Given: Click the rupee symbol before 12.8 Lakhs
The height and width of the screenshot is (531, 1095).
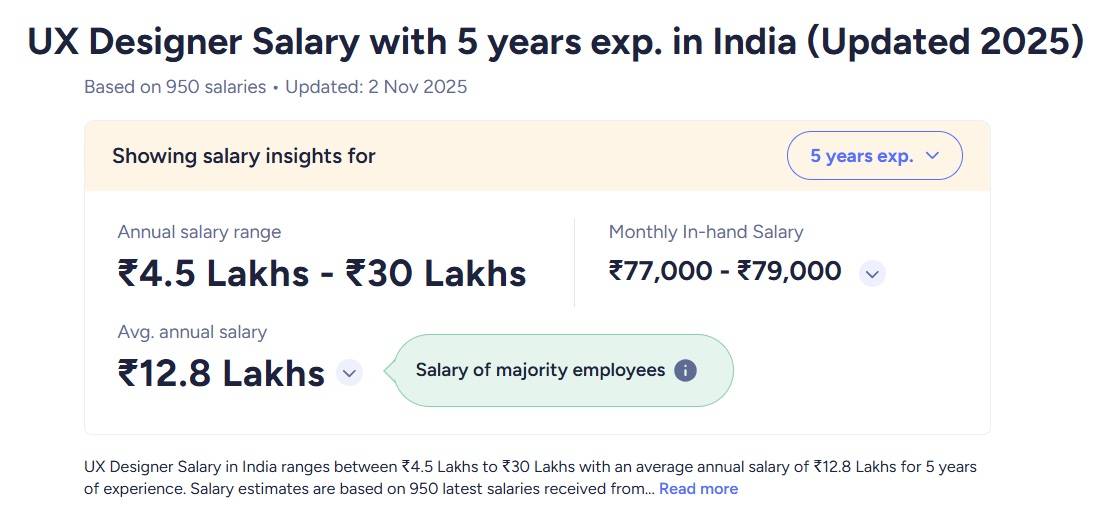Looking at the screenshot, I should coord(127,373).
